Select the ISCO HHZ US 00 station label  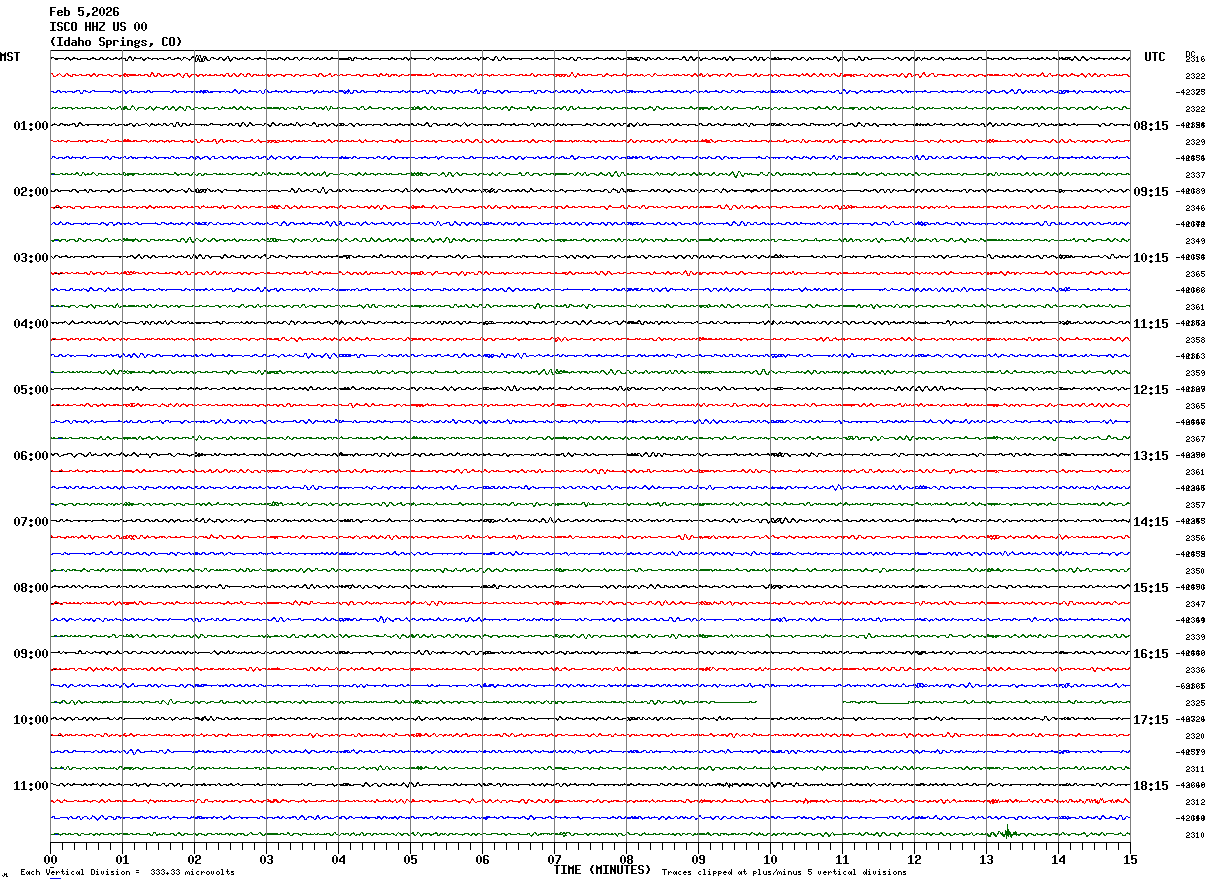pos(98,27)
